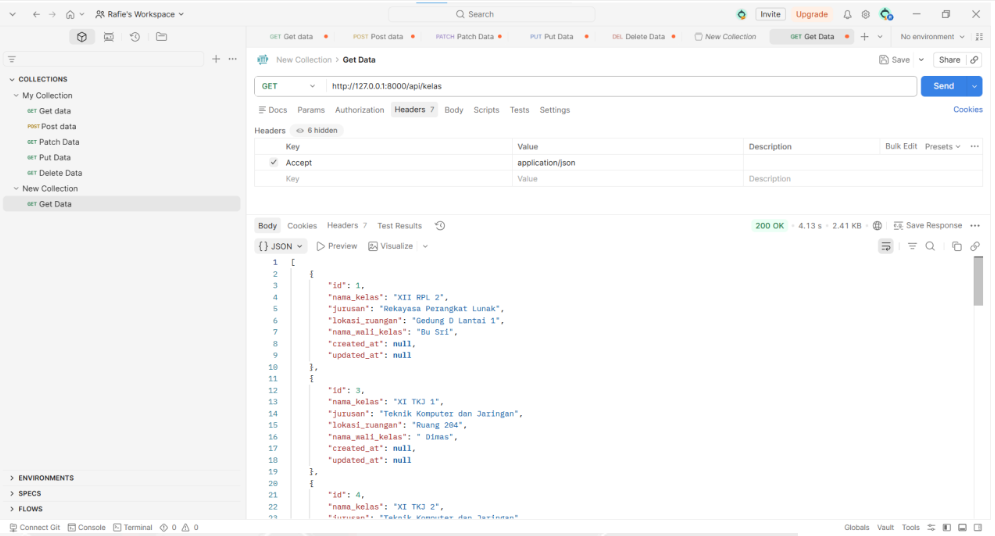Toggle word wrap in response body
This screenshot has width=995, height=536.
point(886,246)
